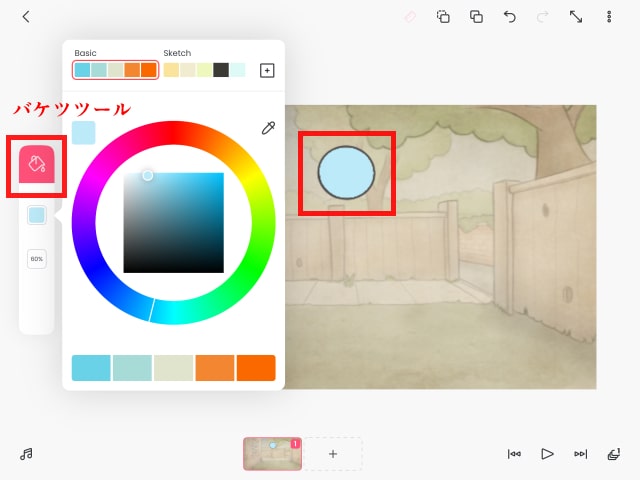Viewport: 640px width, 480px height.
Task: Toggle fullscreen with diagonal arrows icon
Action: click(576, 17)
